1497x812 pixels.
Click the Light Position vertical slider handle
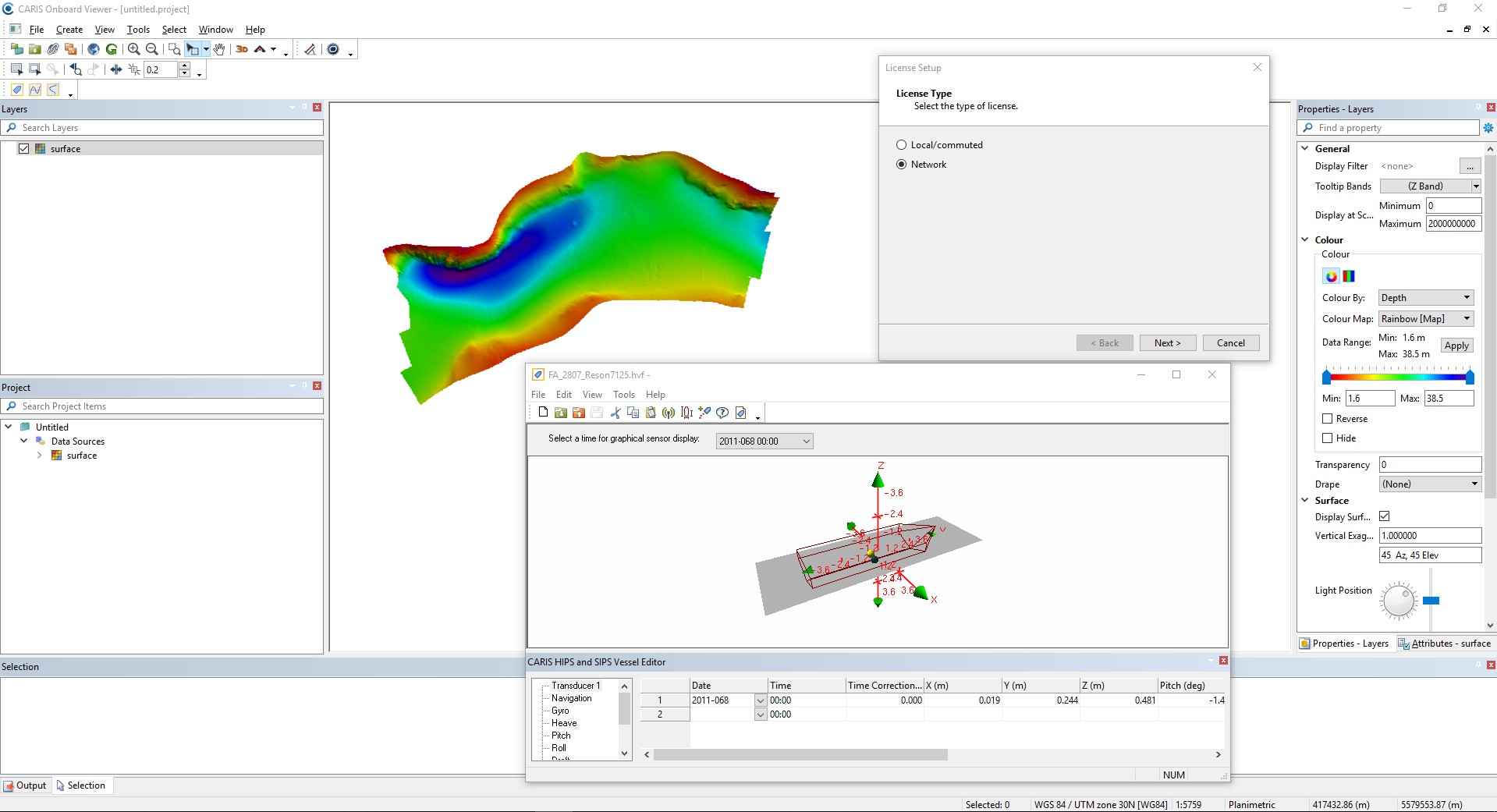point(1431,601)
